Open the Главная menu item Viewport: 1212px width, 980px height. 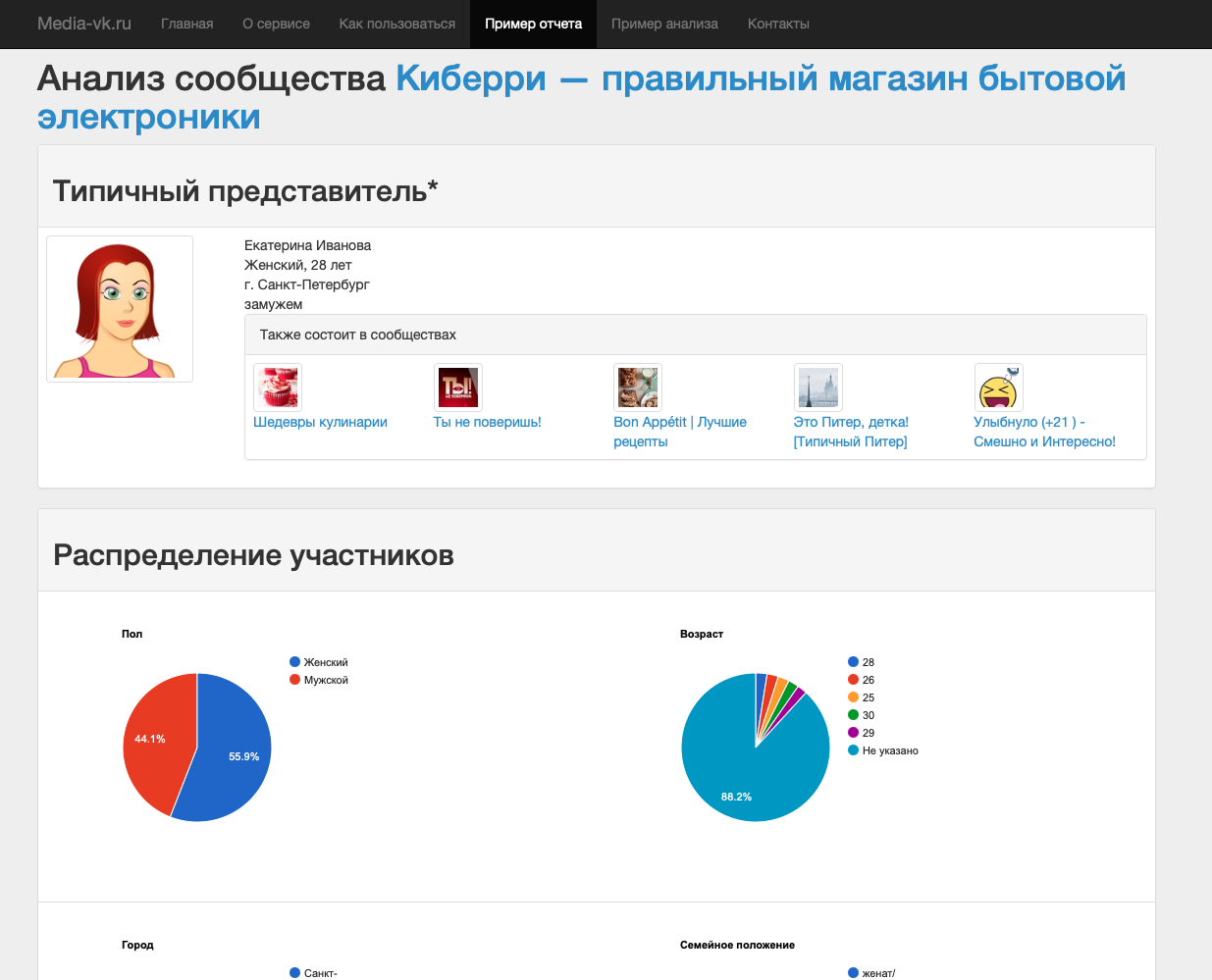click(187, 24)
